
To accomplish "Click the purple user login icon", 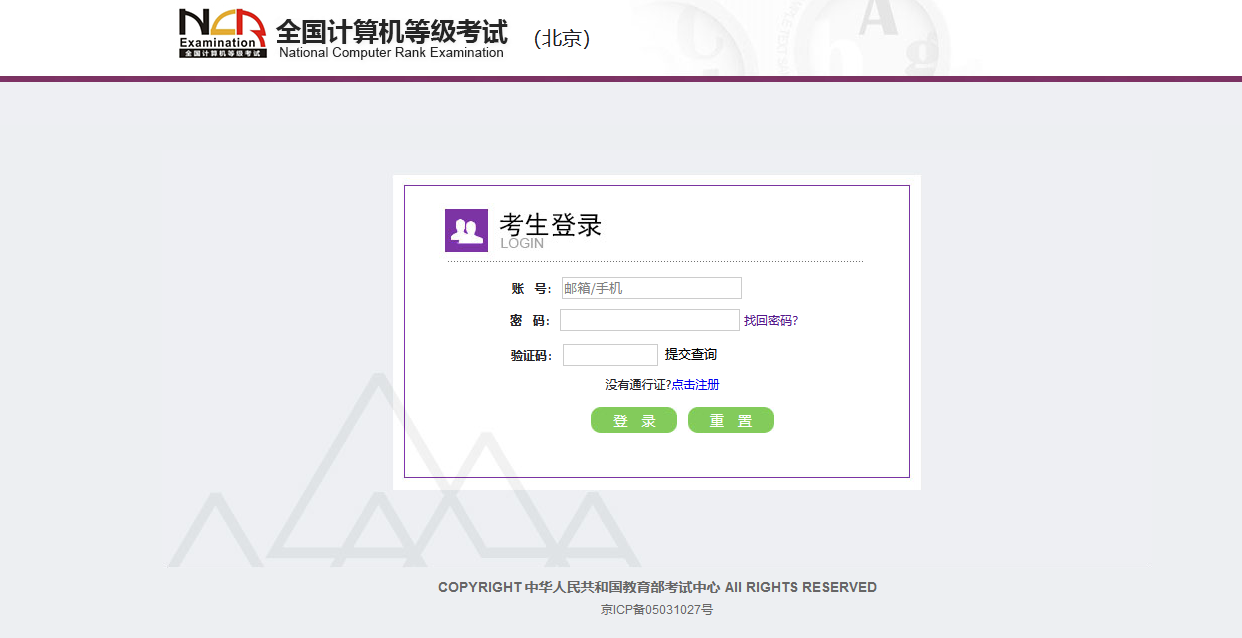I will tap(466, 230).
